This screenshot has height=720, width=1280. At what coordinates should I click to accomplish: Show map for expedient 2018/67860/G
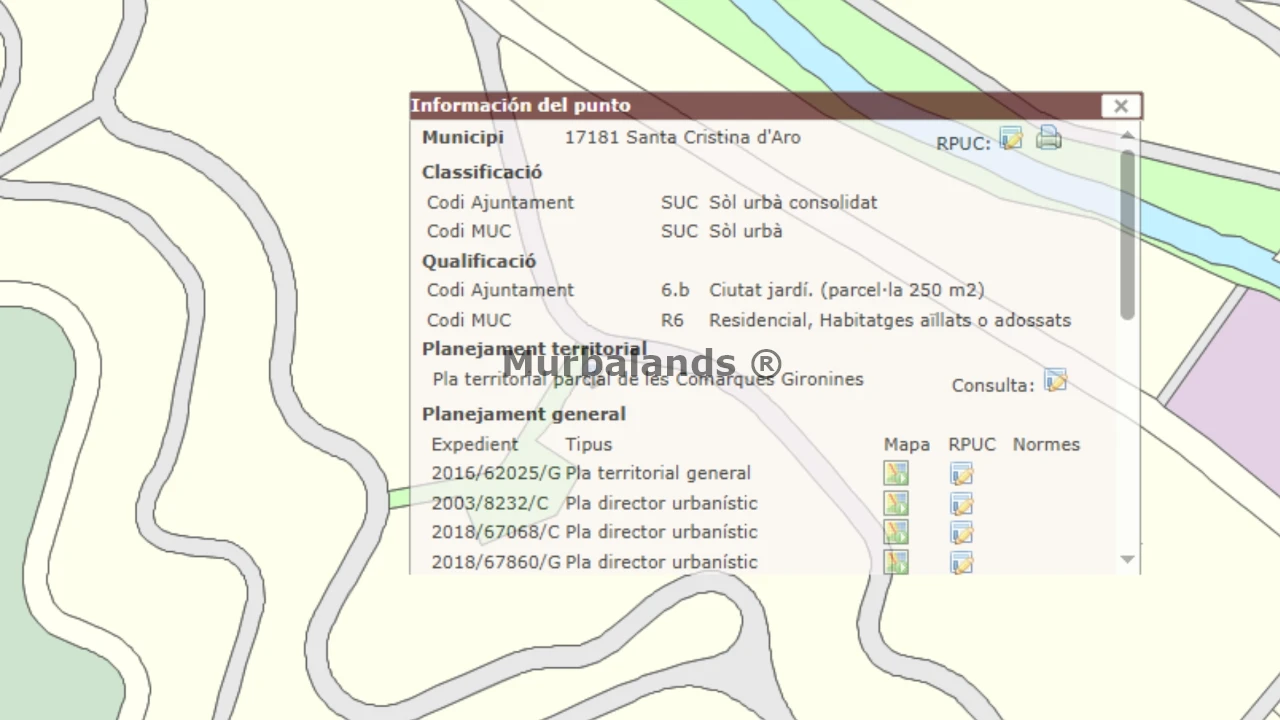[895, 562]
